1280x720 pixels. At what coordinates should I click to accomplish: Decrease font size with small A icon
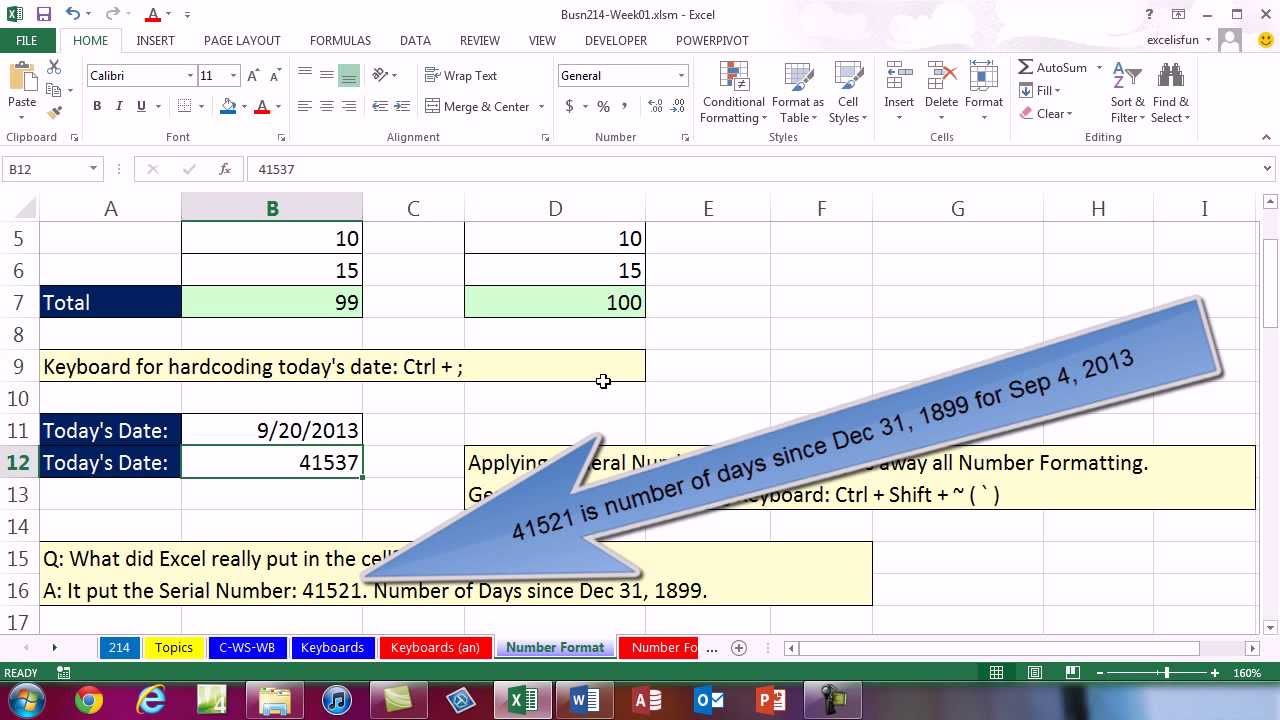pyautogui.click(x=274, y=76)
